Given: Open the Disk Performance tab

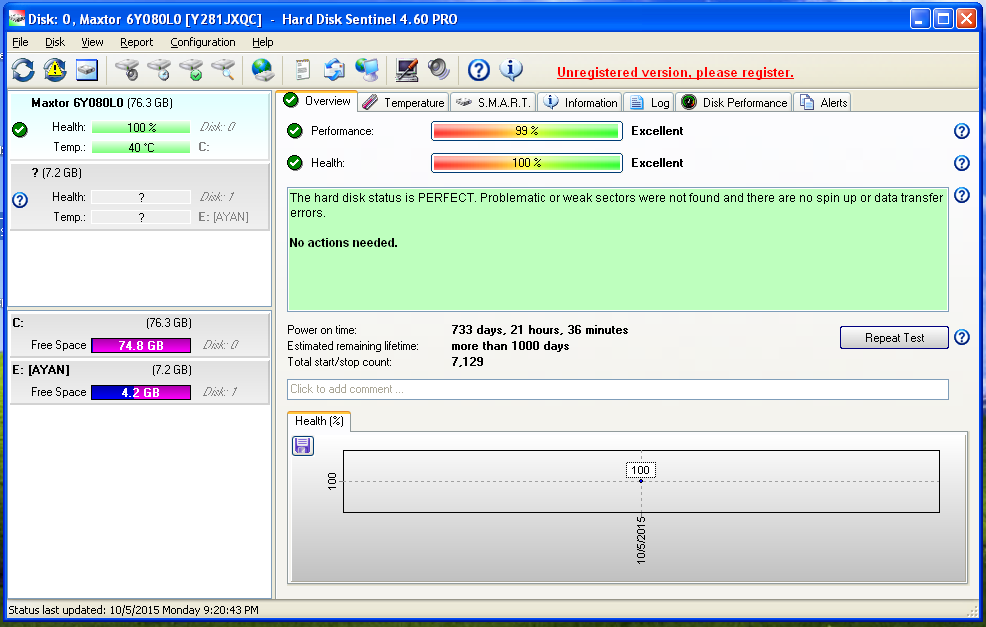Looking at the screenshot, I should [x=734, y=102].
